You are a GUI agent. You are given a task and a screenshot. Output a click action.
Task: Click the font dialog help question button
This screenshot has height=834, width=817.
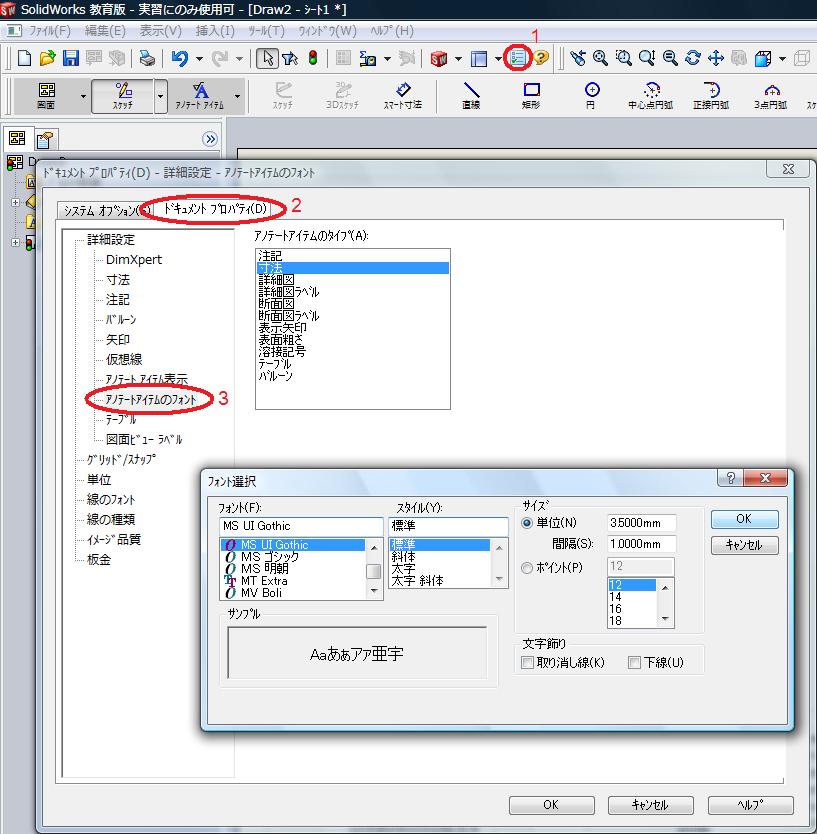[730, 478]
